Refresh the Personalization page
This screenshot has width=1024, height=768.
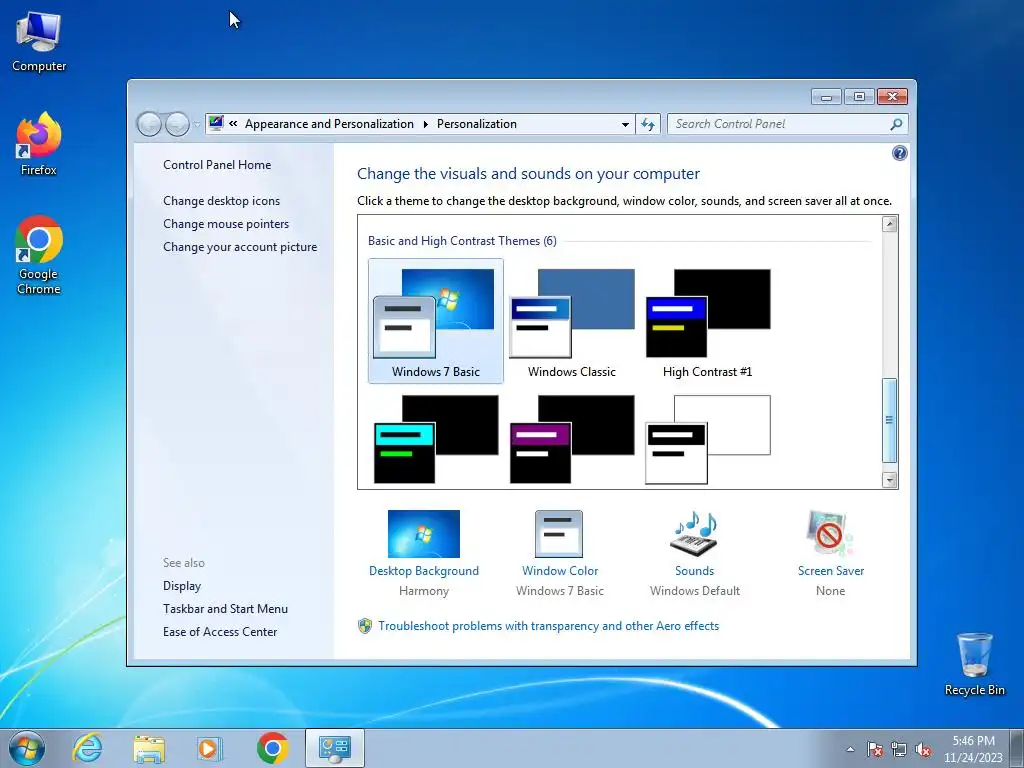(x=648, y=124)
